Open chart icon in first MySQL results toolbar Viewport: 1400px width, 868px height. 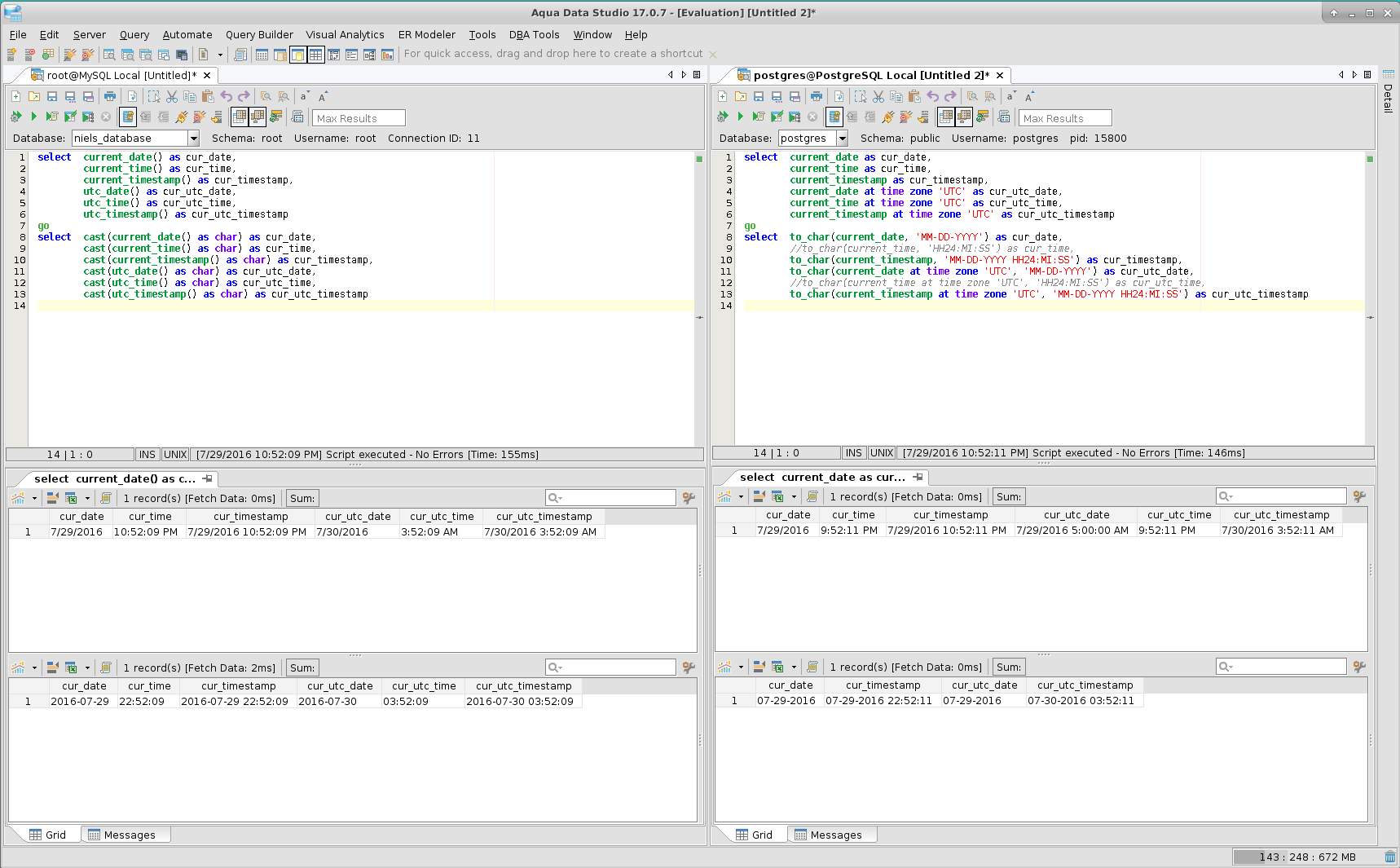point(18,498)
